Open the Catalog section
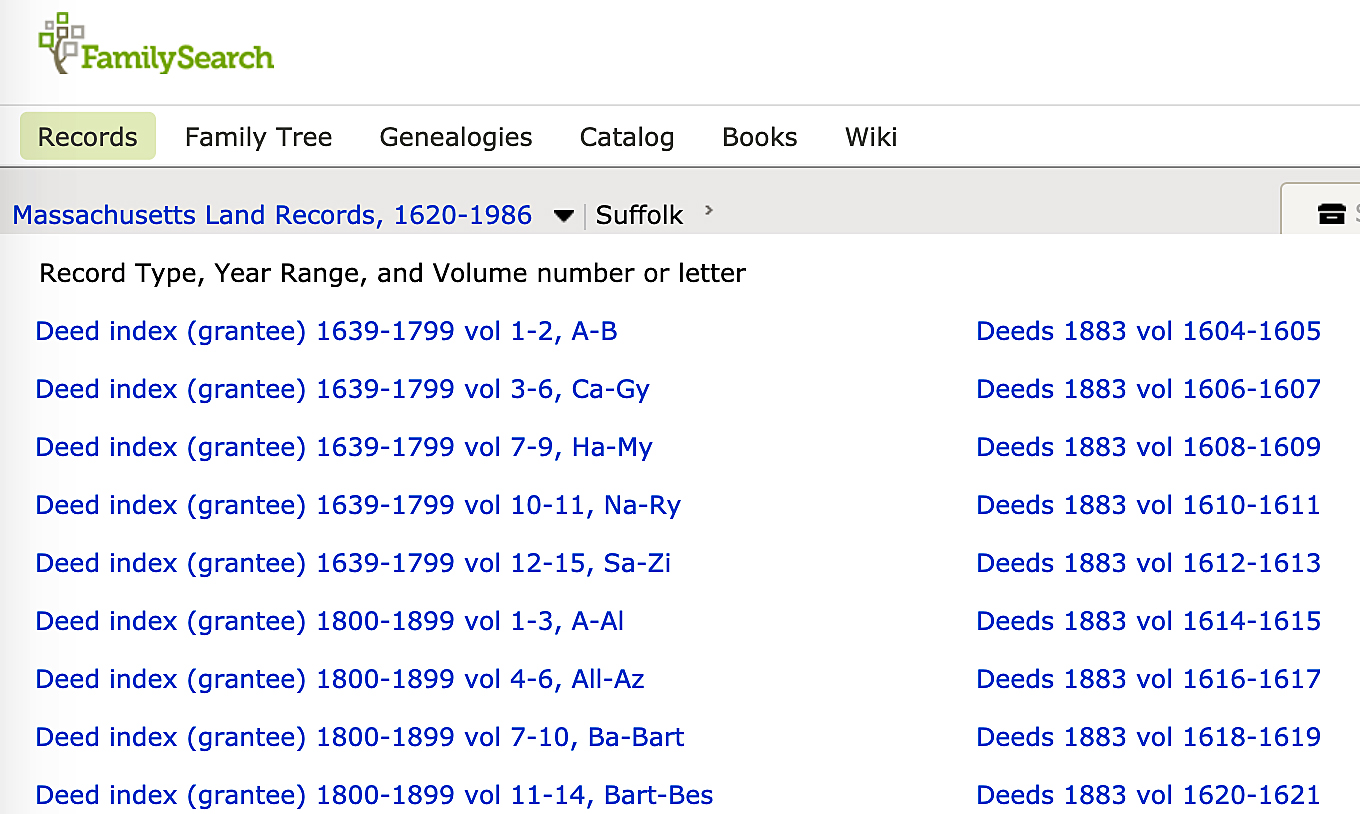This screenshot has height=814, width=1360. pyautogui.click(x=626, y=137)
